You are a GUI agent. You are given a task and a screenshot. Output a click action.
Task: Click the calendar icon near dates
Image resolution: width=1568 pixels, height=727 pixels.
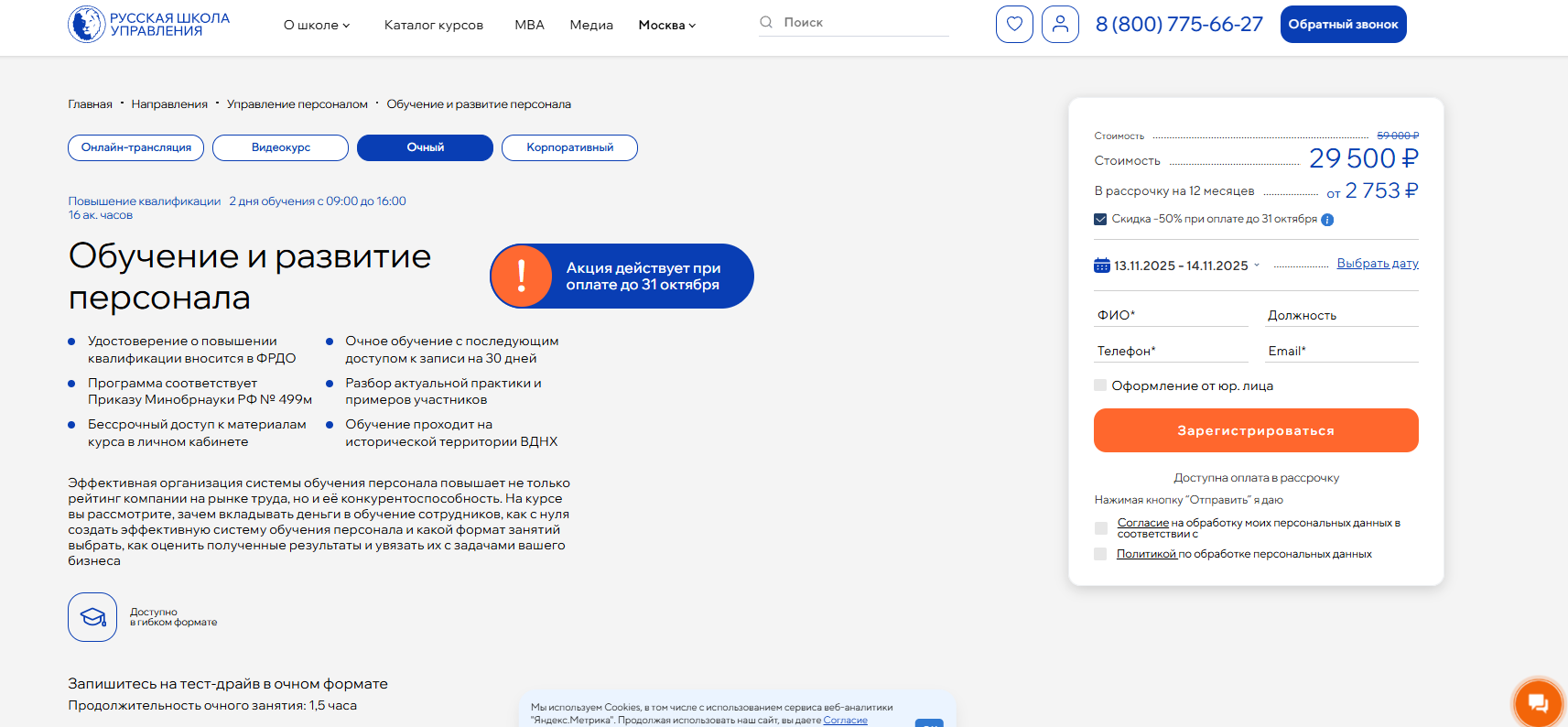[1102, 266]
